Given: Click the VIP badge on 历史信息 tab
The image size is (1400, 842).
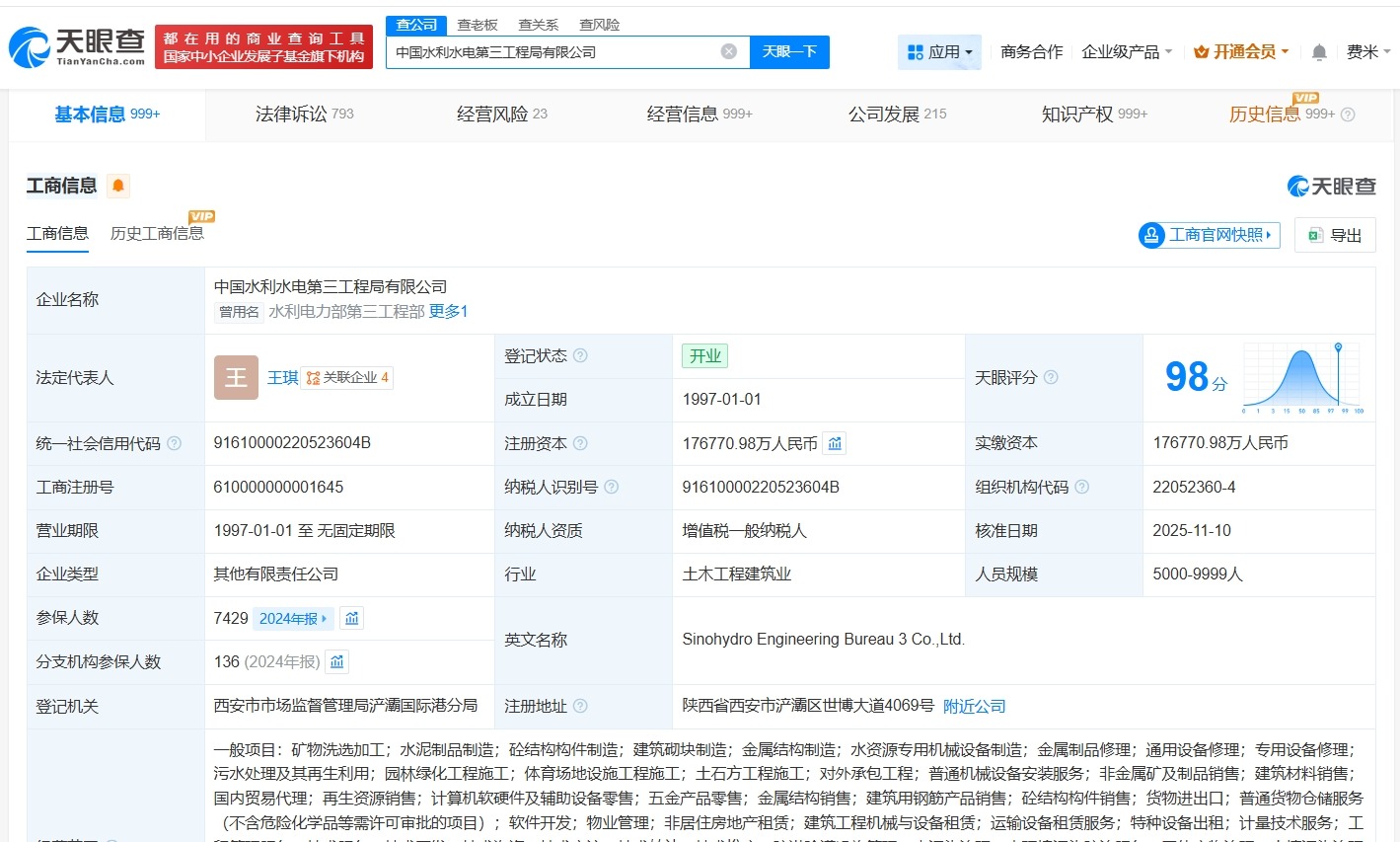Looking at the screenshot, I should 1304,99.
